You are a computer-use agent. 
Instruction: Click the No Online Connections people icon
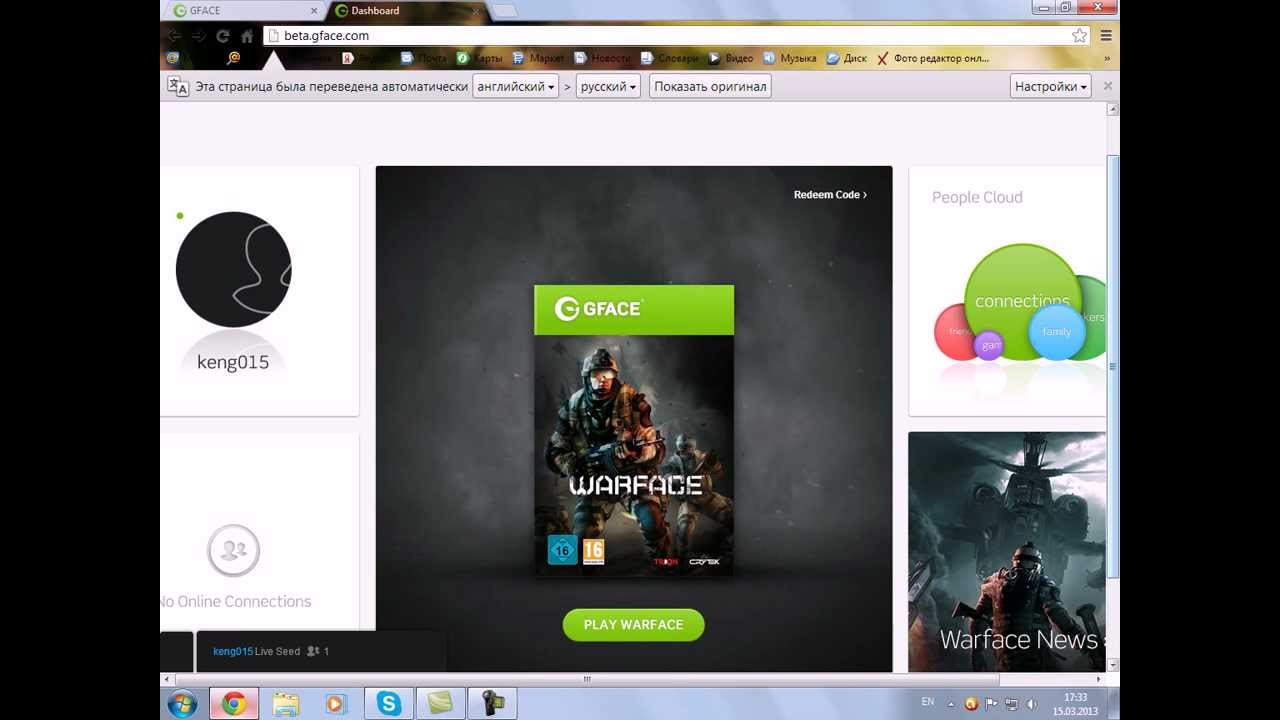pyautogui.click(x=233, y=550)
